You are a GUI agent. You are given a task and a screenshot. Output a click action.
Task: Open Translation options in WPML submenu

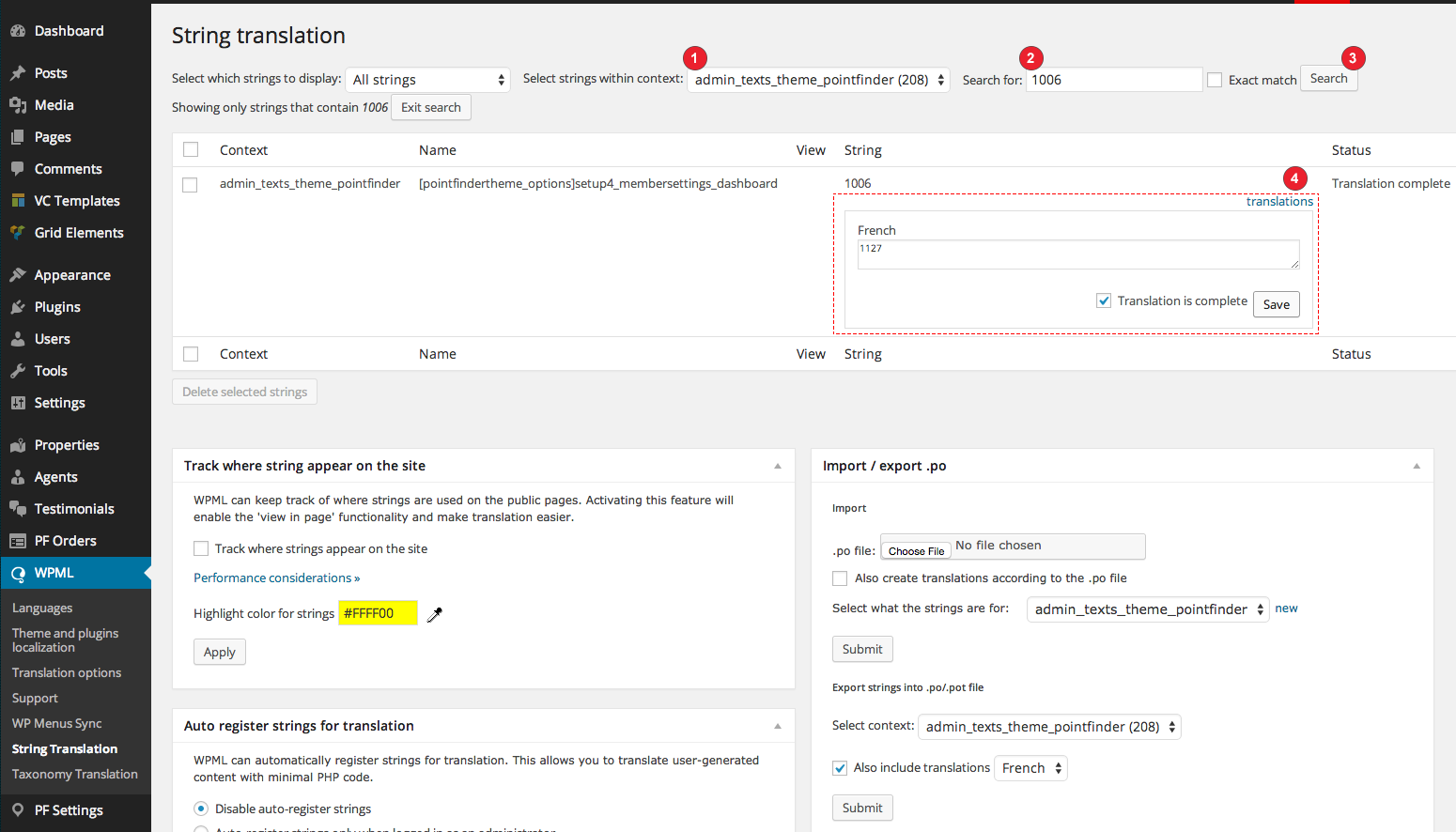tap(67, 673)
